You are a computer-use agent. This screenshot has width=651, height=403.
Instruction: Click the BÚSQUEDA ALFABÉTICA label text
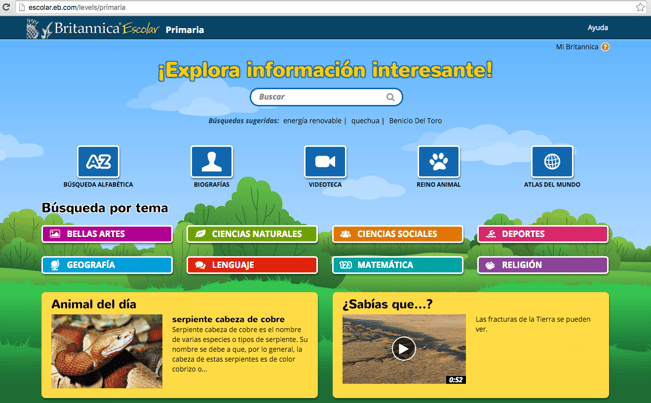click(98, 184)
